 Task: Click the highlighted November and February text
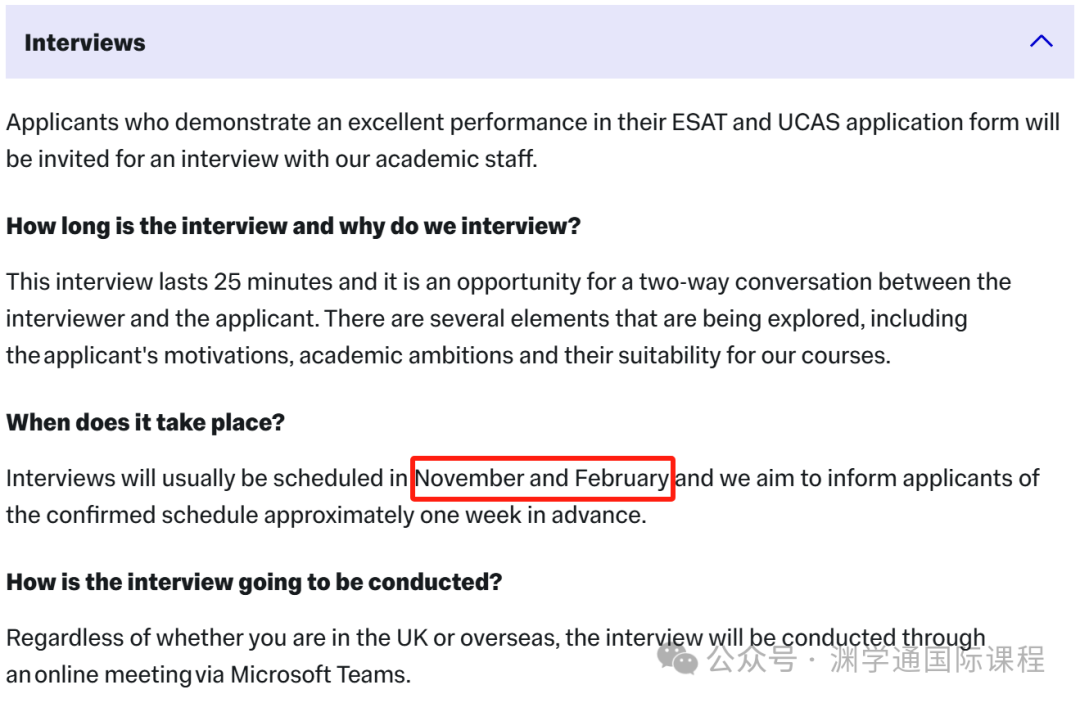pyautogui.click(x=542, y=478)
